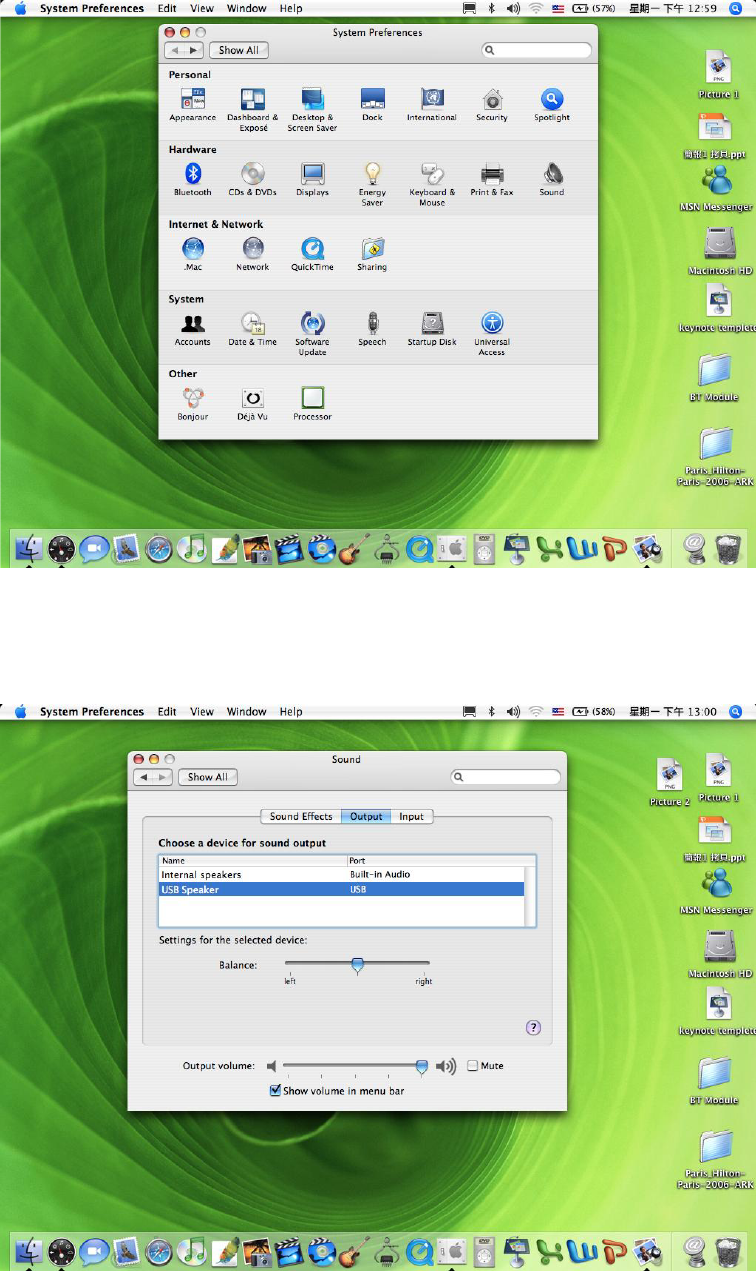Click the Sound window search field

(x=506, y=777)
